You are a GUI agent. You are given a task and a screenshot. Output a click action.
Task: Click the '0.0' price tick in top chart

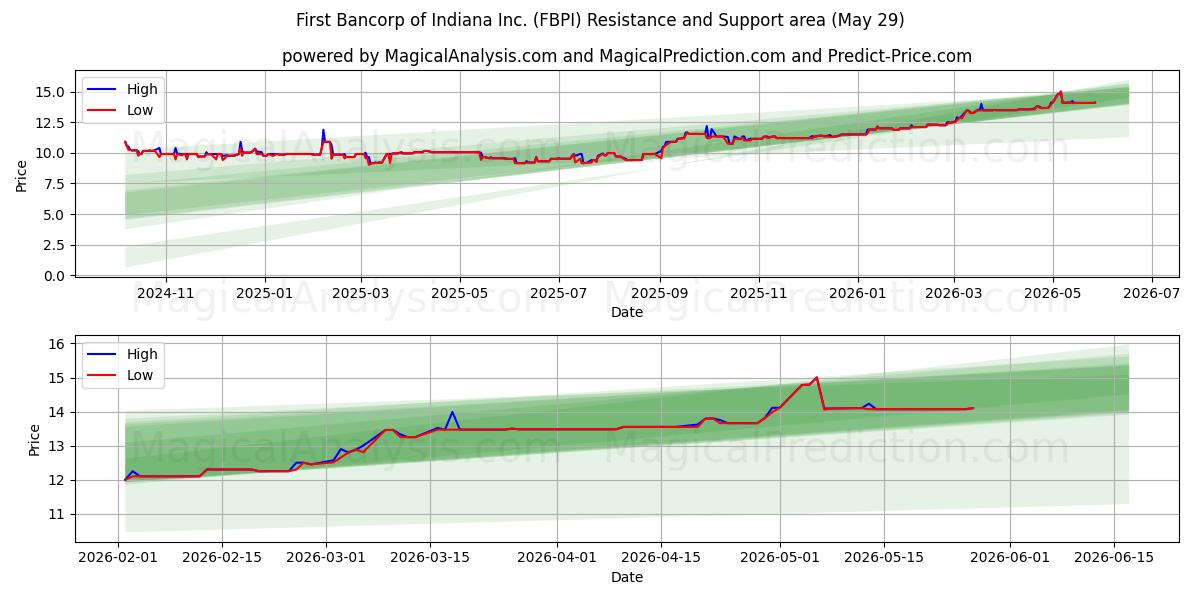click(56, 276)
